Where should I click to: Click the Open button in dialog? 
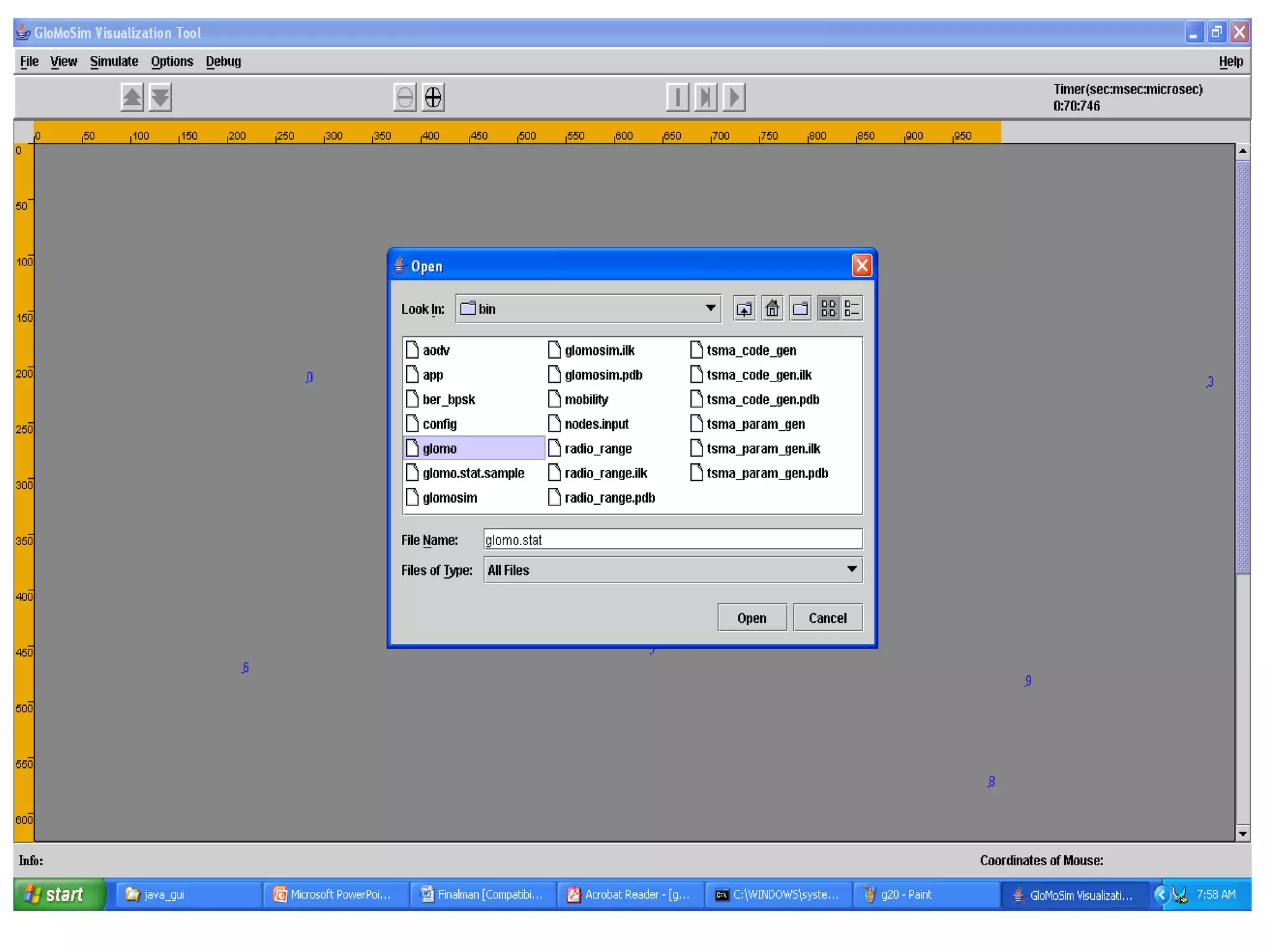(x=752, y=618)
